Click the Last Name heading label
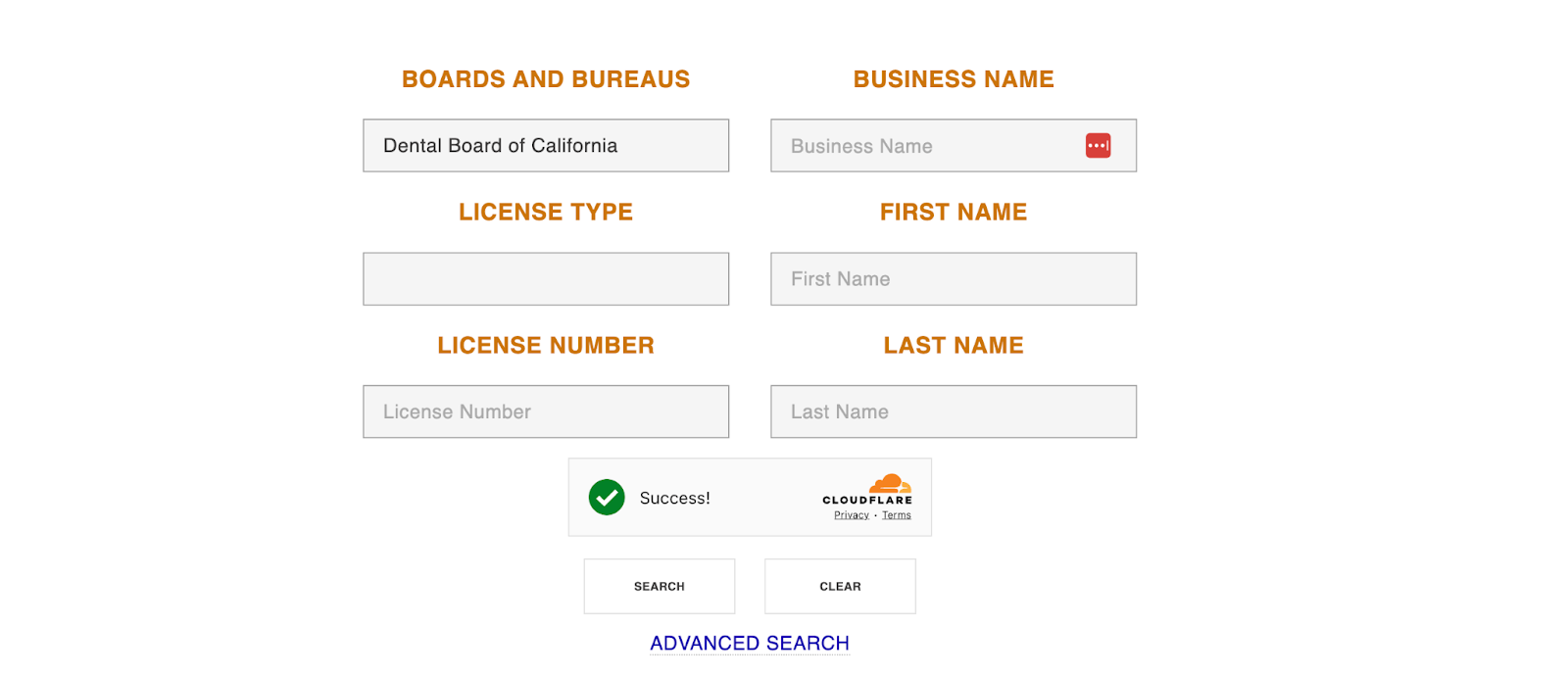Viewport: 1568px width, 677px height. pyautogui.click(x=954, y=346)
